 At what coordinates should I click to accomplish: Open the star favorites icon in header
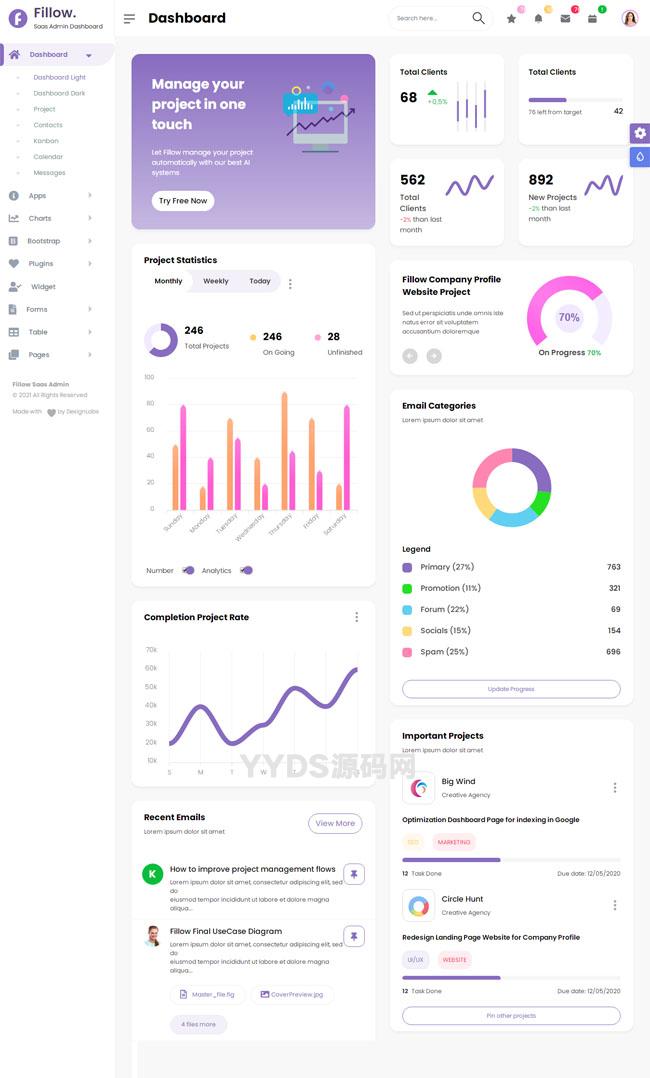click(511, 18)
